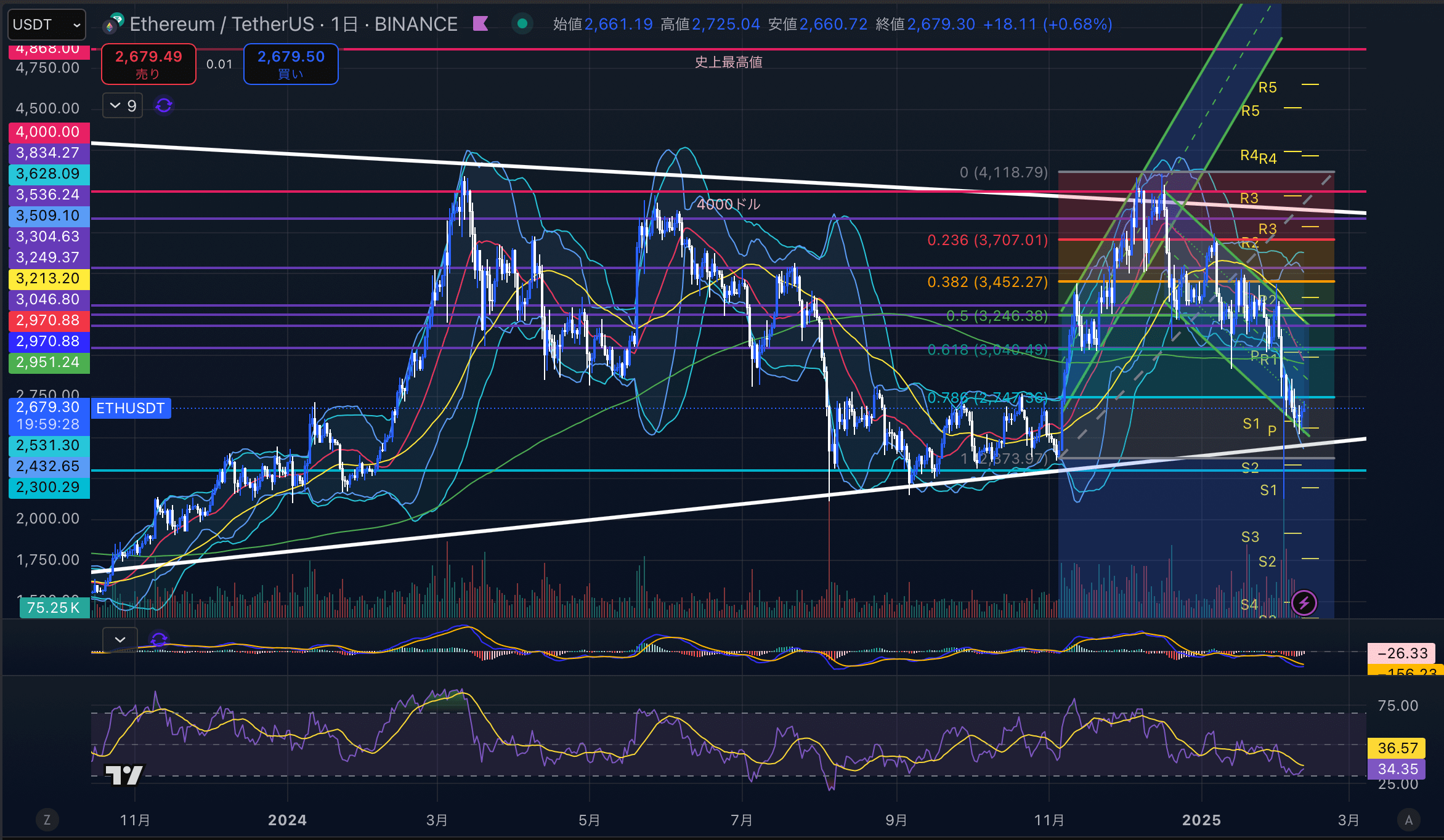This screenshot has width=1444, height=840.
Task: Click the 2,300.29 price label
Action: (x=48, y=487)
